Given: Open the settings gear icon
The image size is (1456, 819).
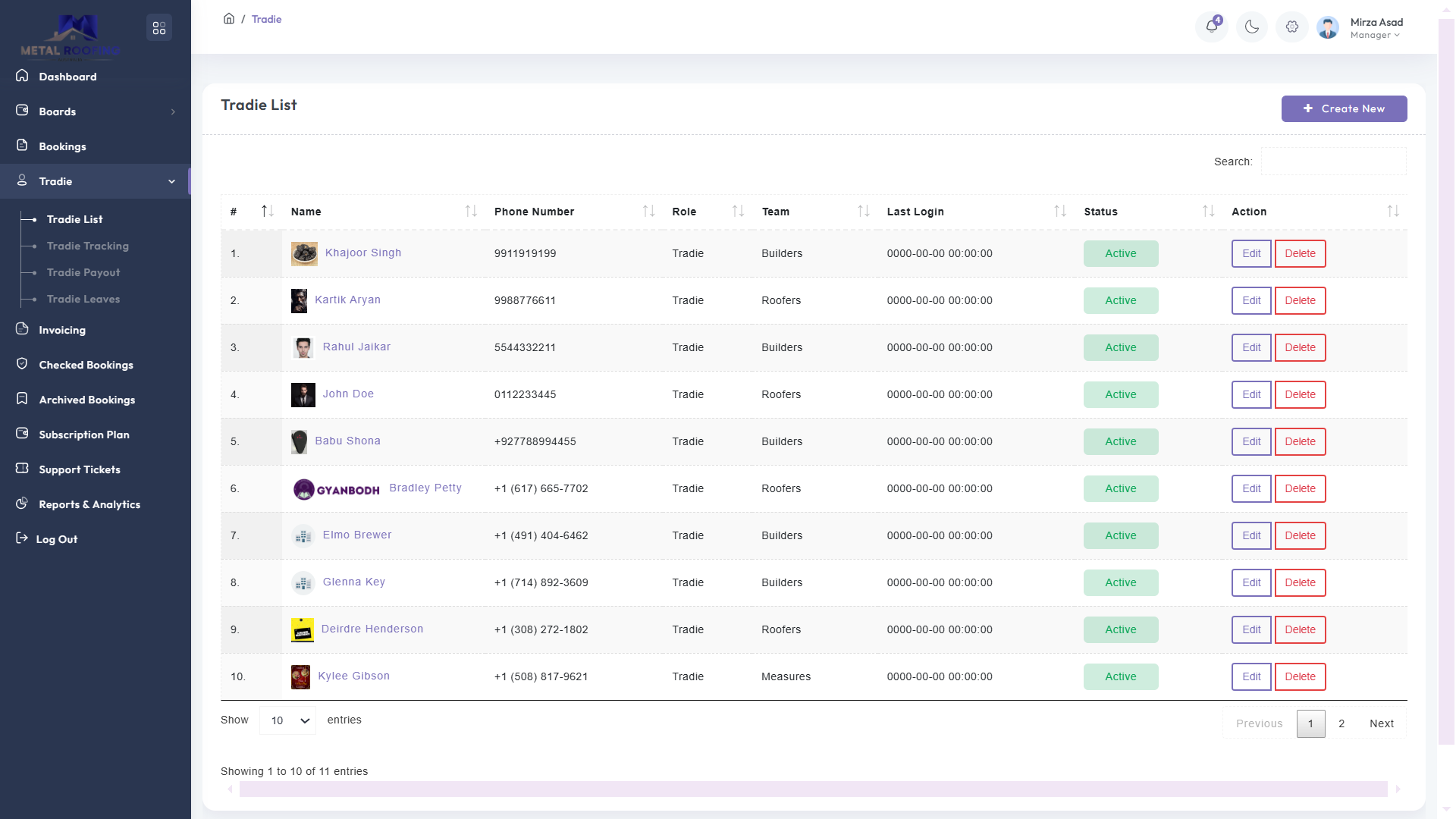Looking at the screenshot, I should coord(1292,27).
